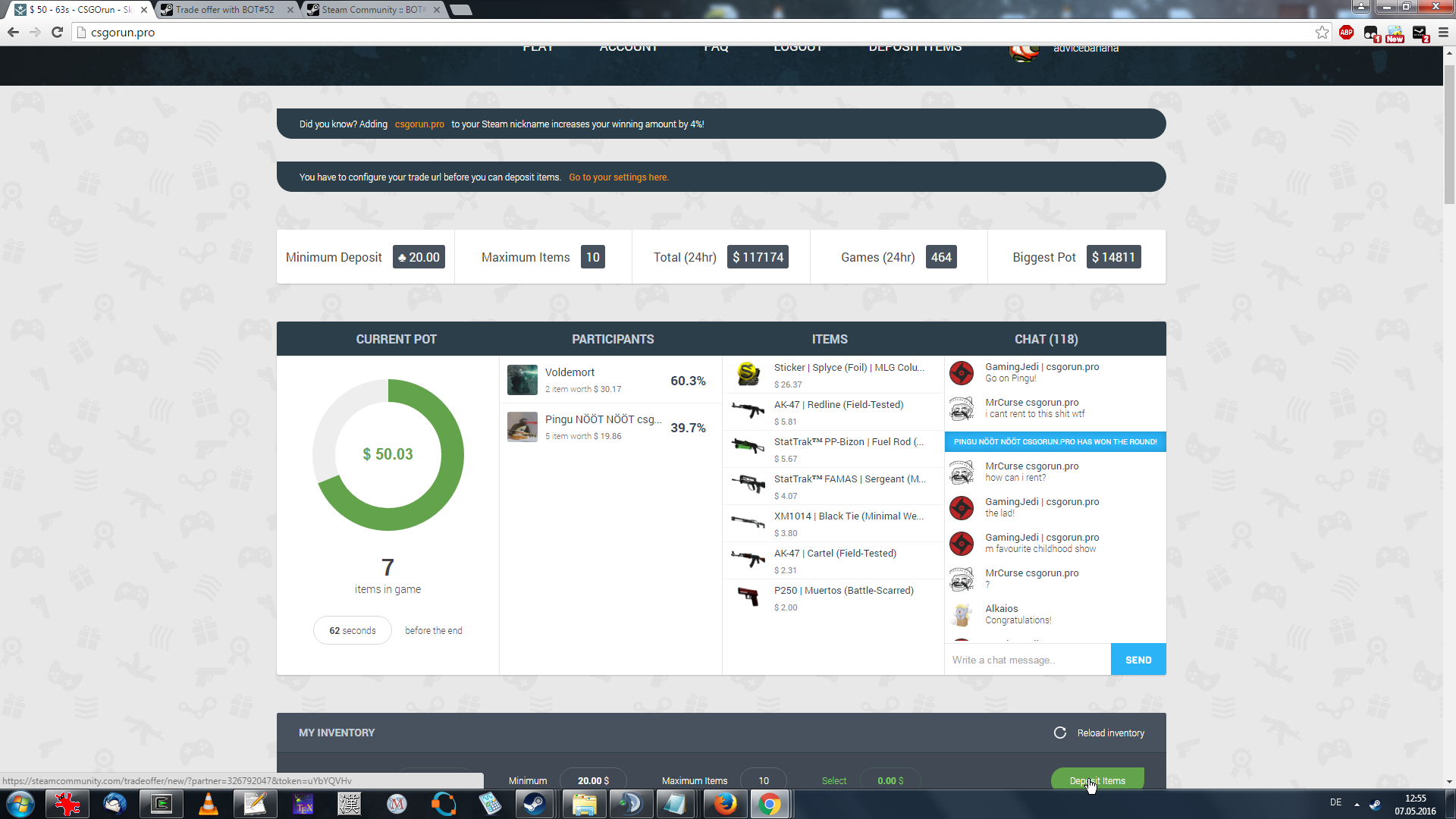The width and height of the screenshot is (1456, 819).
Task: Click the browser reload page icon
Action: click(57, 32)
